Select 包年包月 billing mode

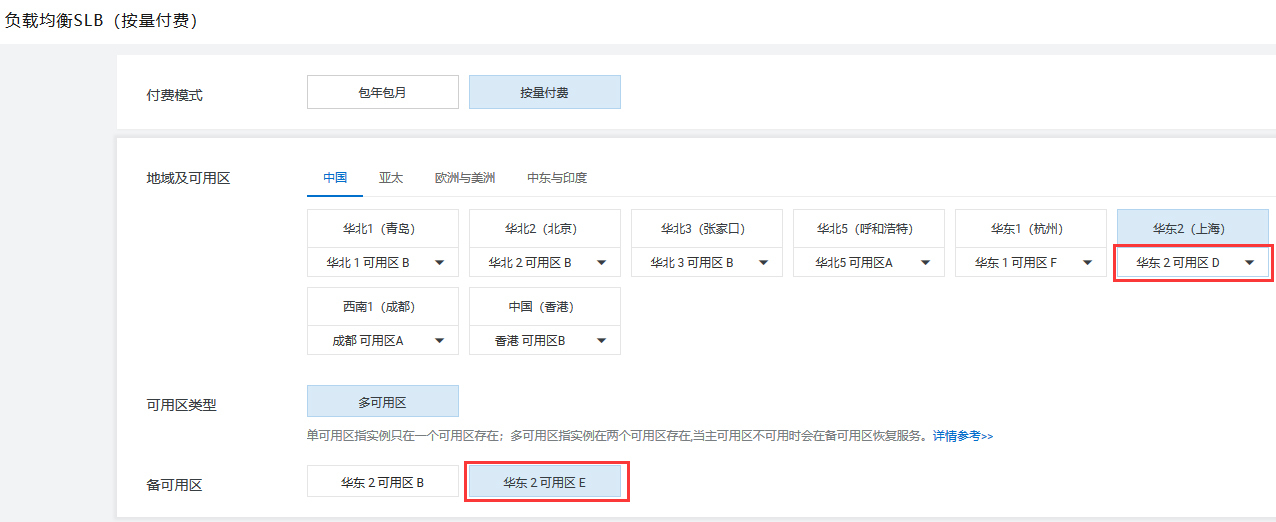pyautogui.click(x=382, y=92)
